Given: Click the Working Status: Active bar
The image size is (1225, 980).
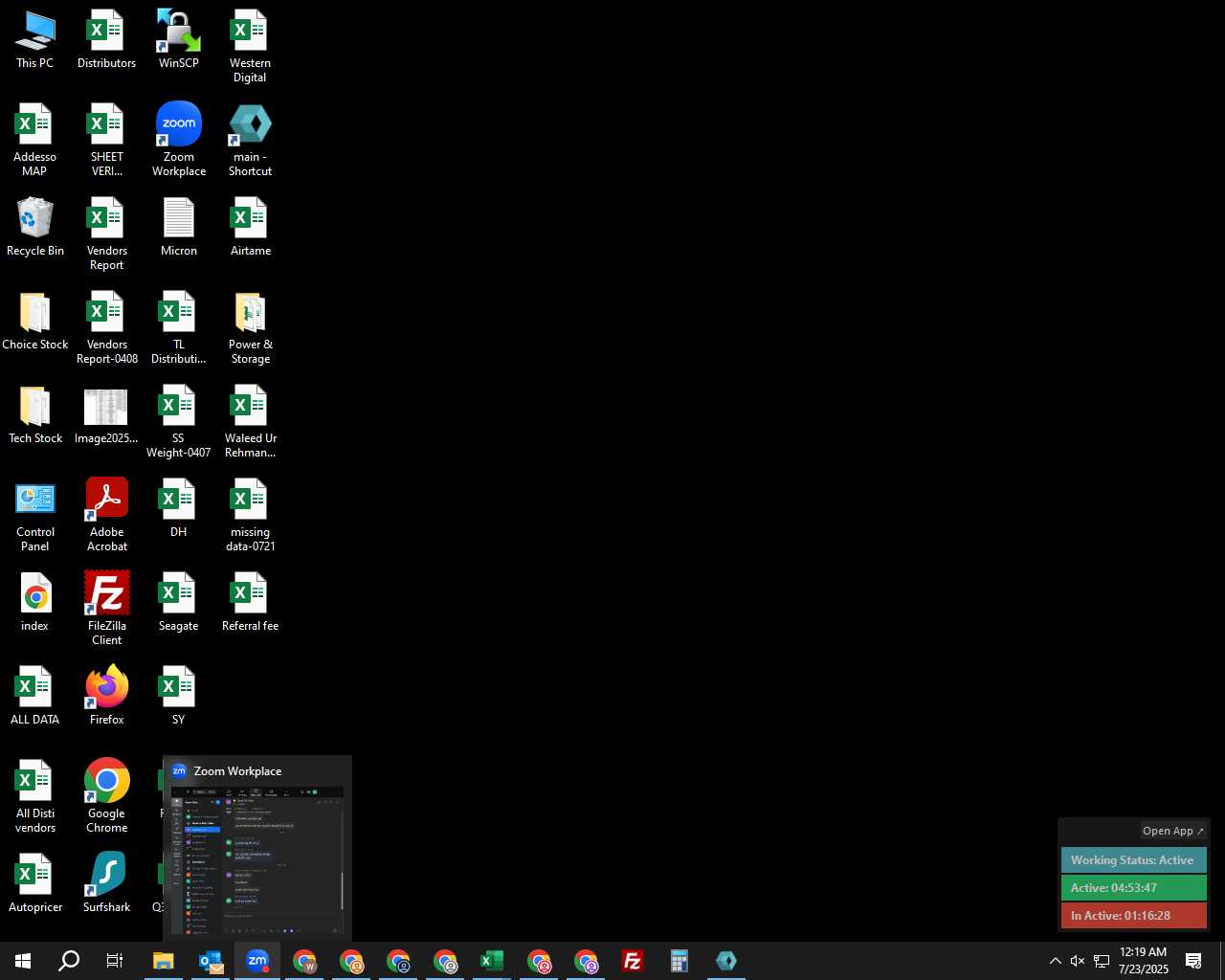Looking at the screenshot, I should pos(1133,860).
